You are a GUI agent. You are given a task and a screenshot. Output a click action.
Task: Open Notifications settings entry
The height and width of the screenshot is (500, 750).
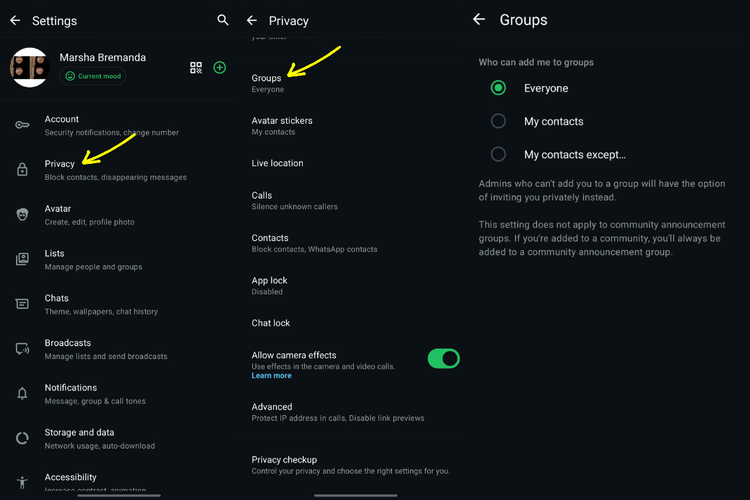(x=119, y=394)
